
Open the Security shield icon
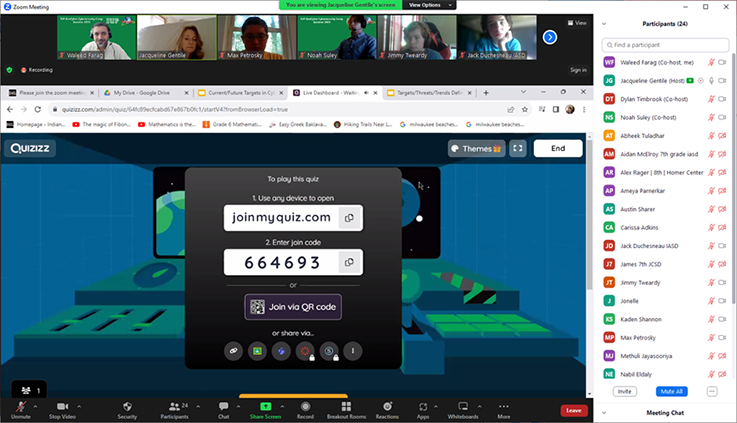click(127, 406)
